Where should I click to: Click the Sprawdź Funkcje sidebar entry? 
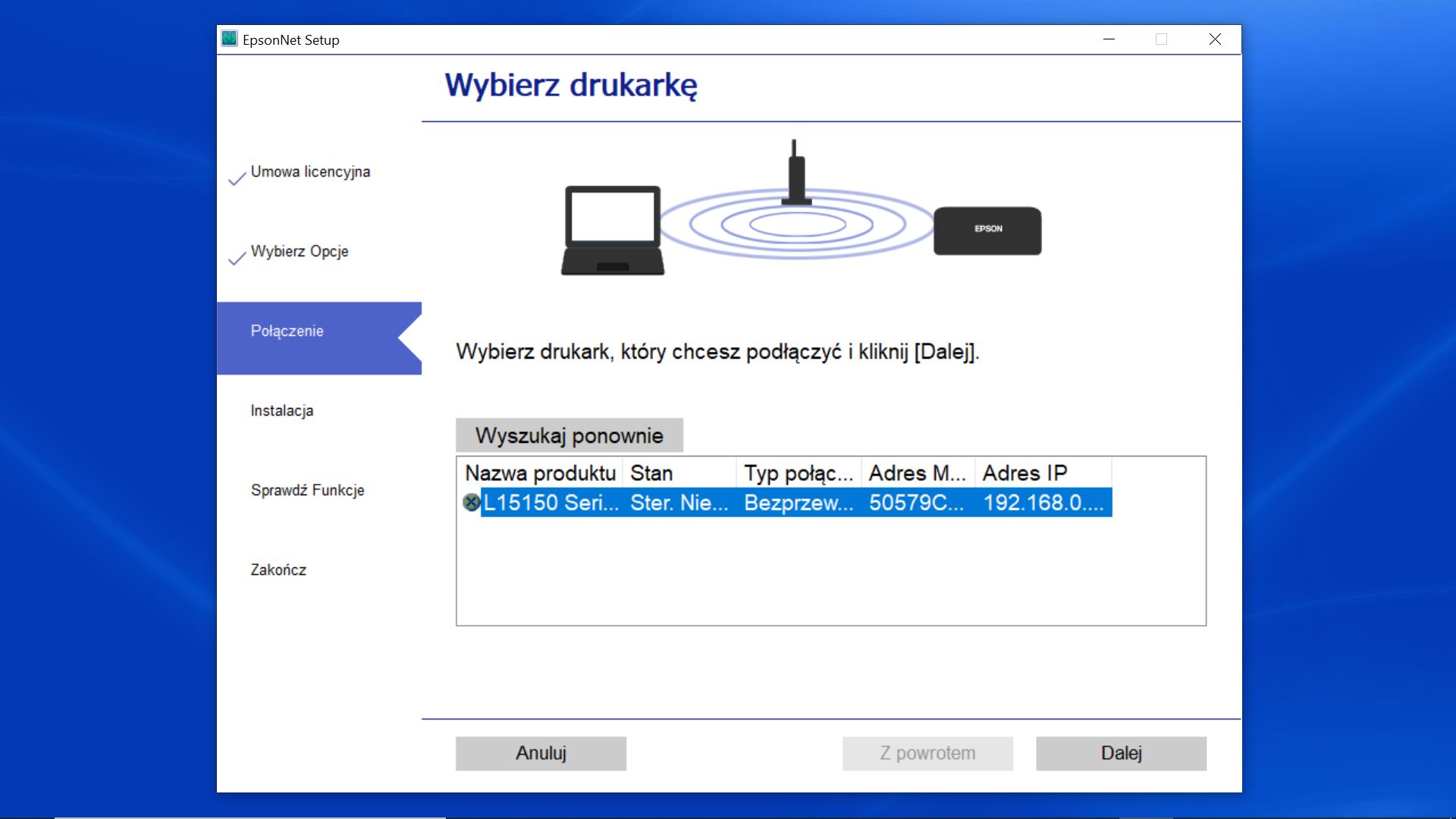tap(307, 490)
